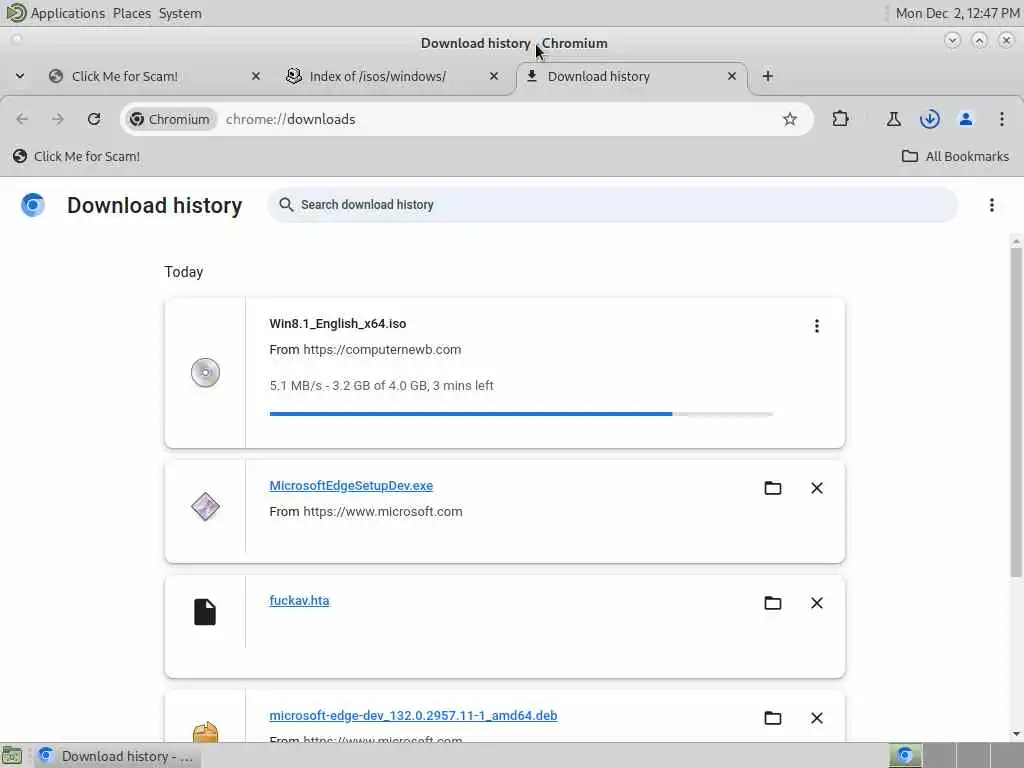Reload the downloads page
The width and height of the screenshot is (1024, 768).
(94, 119)
